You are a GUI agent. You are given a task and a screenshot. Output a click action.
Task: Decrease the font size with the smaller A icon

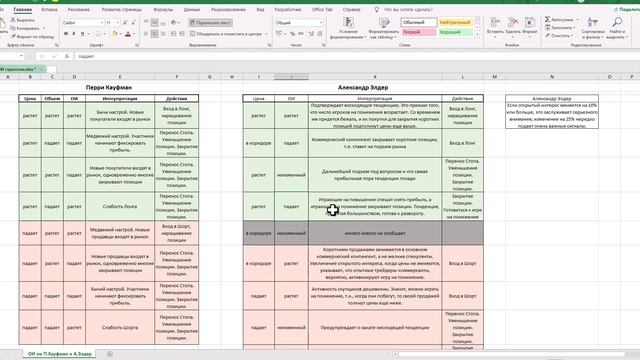pyautogui.click(x=133, y=23)
